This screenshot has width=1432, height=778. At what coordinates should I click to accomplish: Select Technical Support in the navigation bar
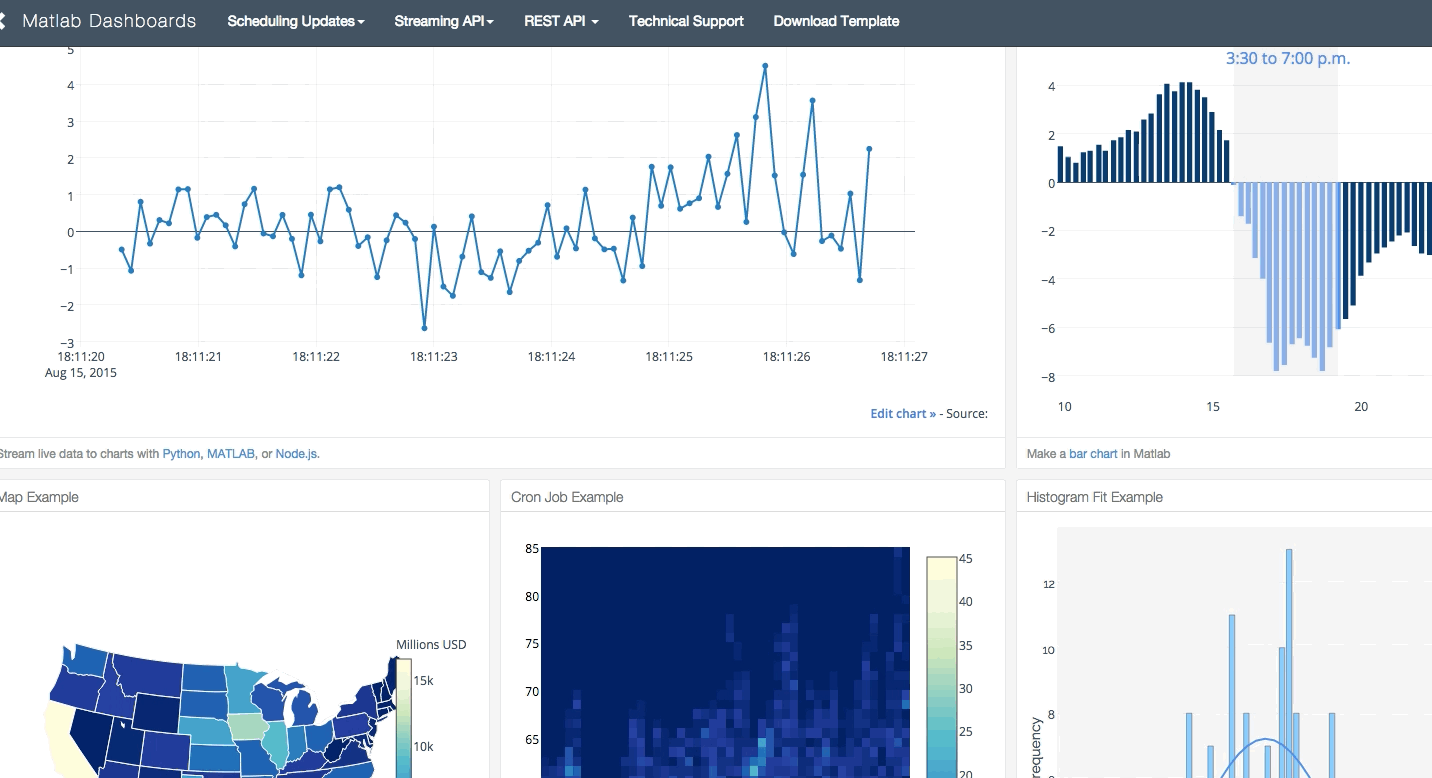685,21
